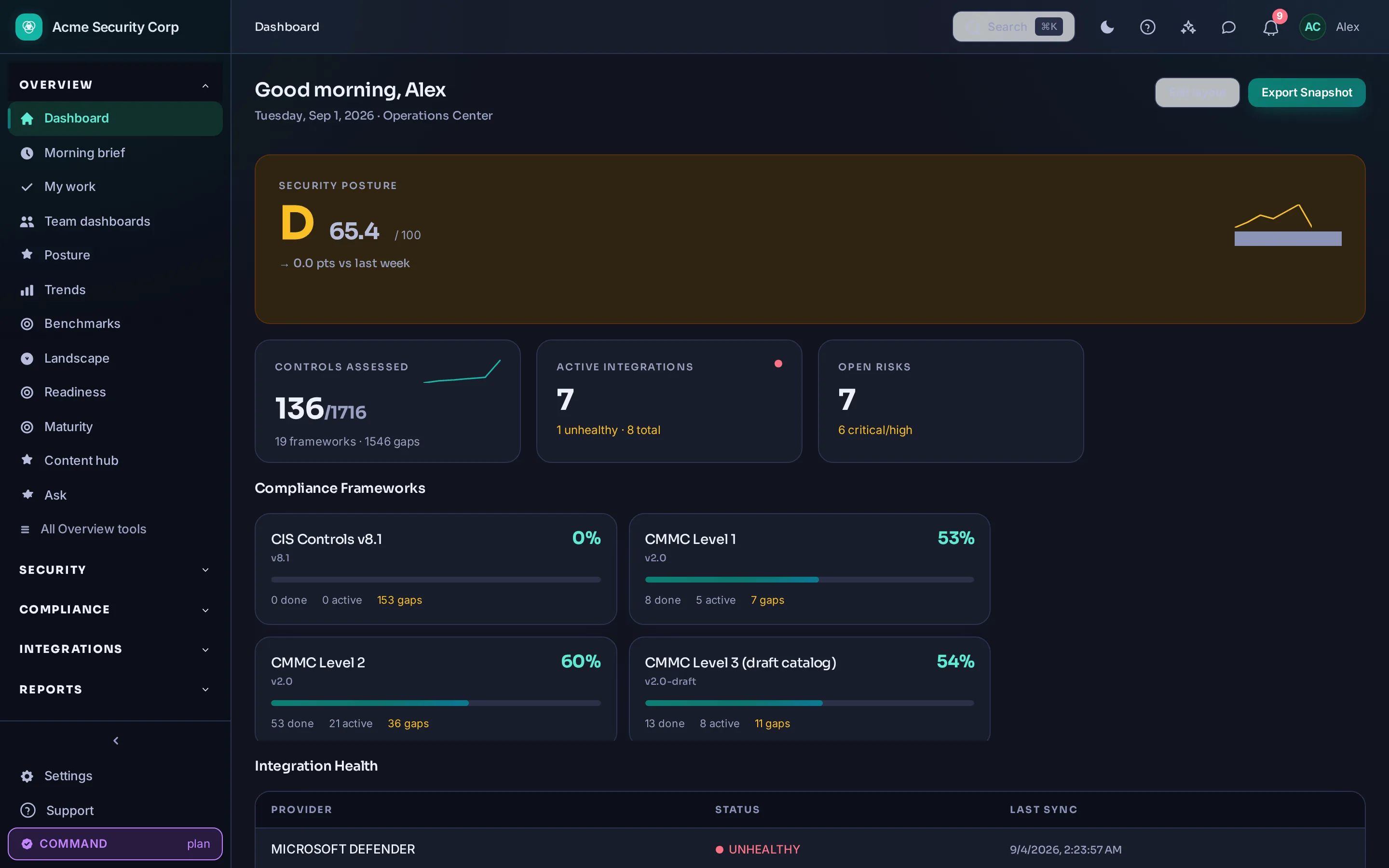Viewport: 1389px width, 868px height.
Task: Click the Ask icon in sidebar
Action: point(27,494)
